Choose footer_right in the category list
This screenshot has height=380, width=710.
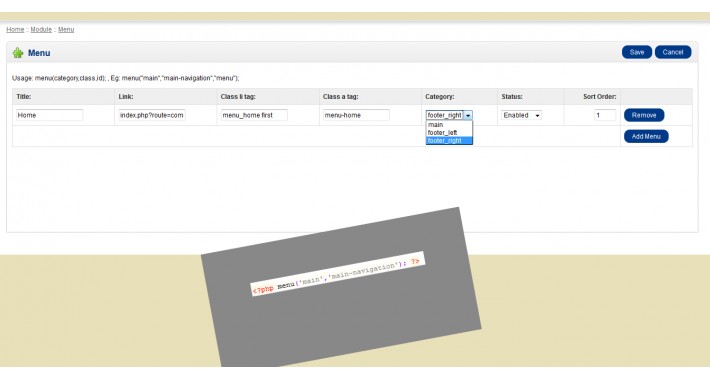click(449, 141)
